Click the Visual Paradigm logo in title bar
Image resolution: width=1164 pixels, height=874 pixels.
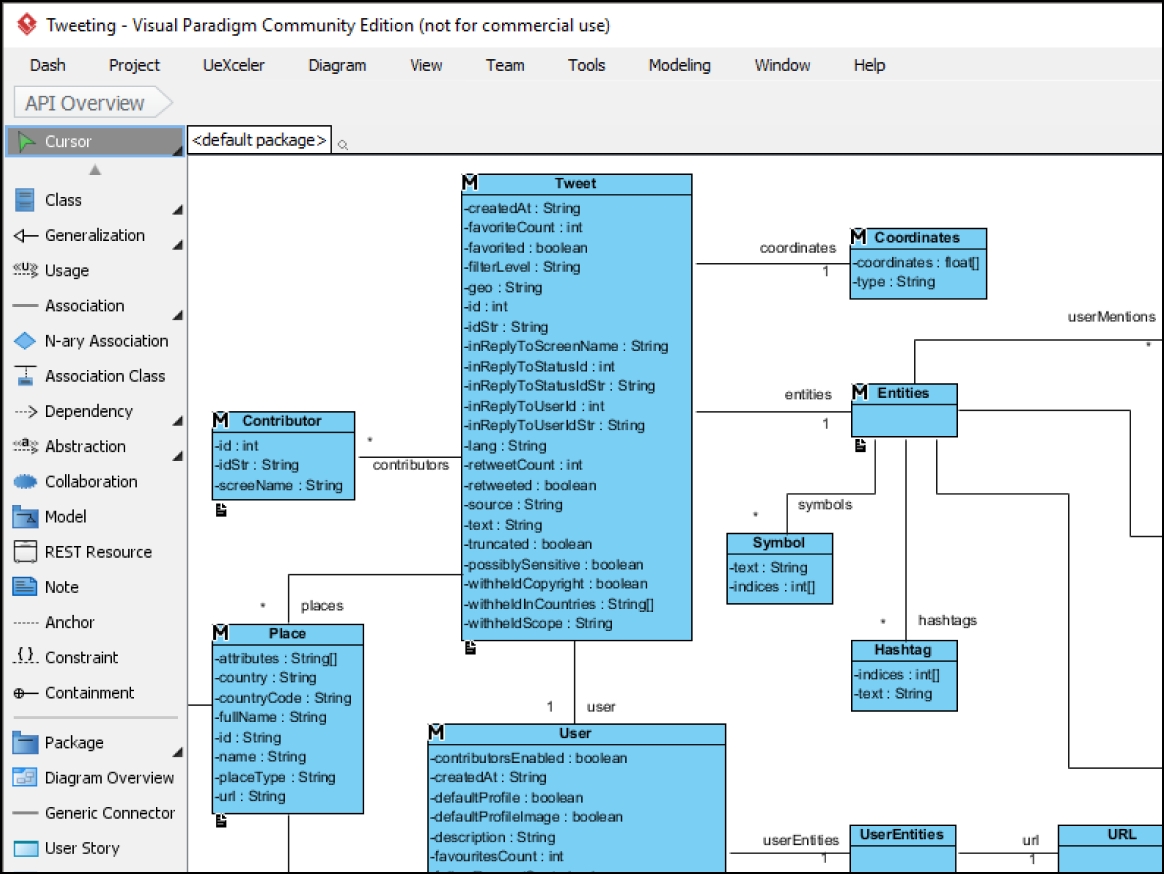click(27, 25)
